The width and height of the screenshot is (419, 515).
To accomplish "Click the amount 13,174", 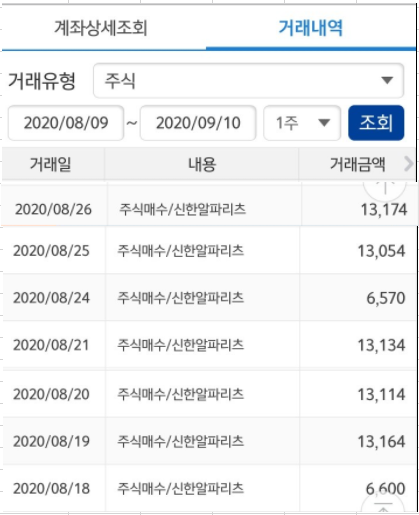I will (384, 210).
